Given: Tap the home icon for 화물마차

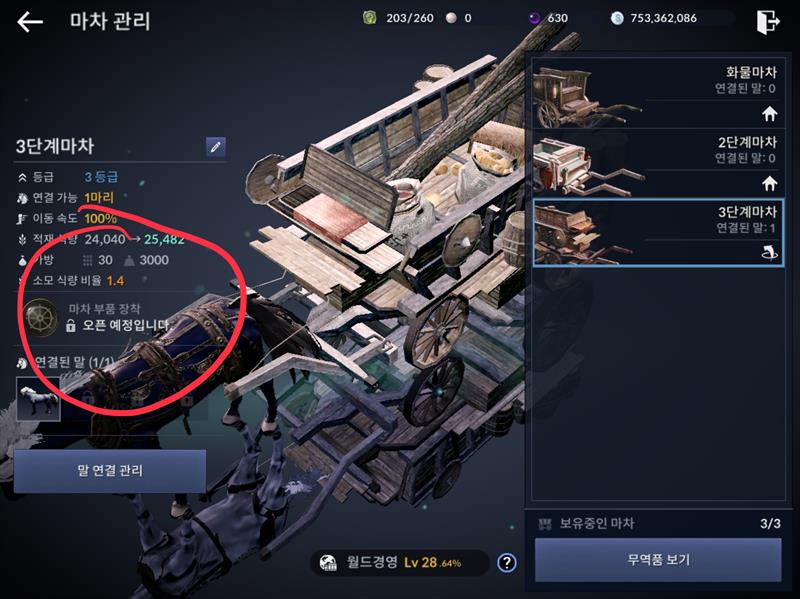Looking at the screenshot, I should click(x=769, y=114).
